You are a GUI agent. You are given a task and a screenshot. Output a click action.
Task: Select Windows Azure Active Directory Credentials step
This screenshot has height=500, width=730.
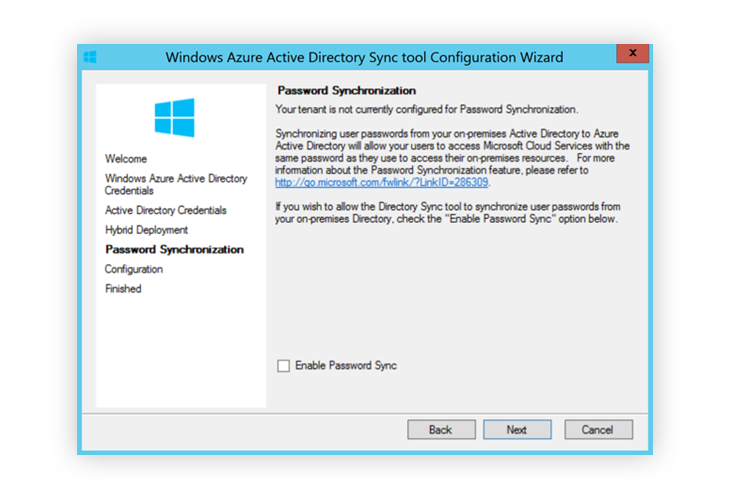[176, 184]
